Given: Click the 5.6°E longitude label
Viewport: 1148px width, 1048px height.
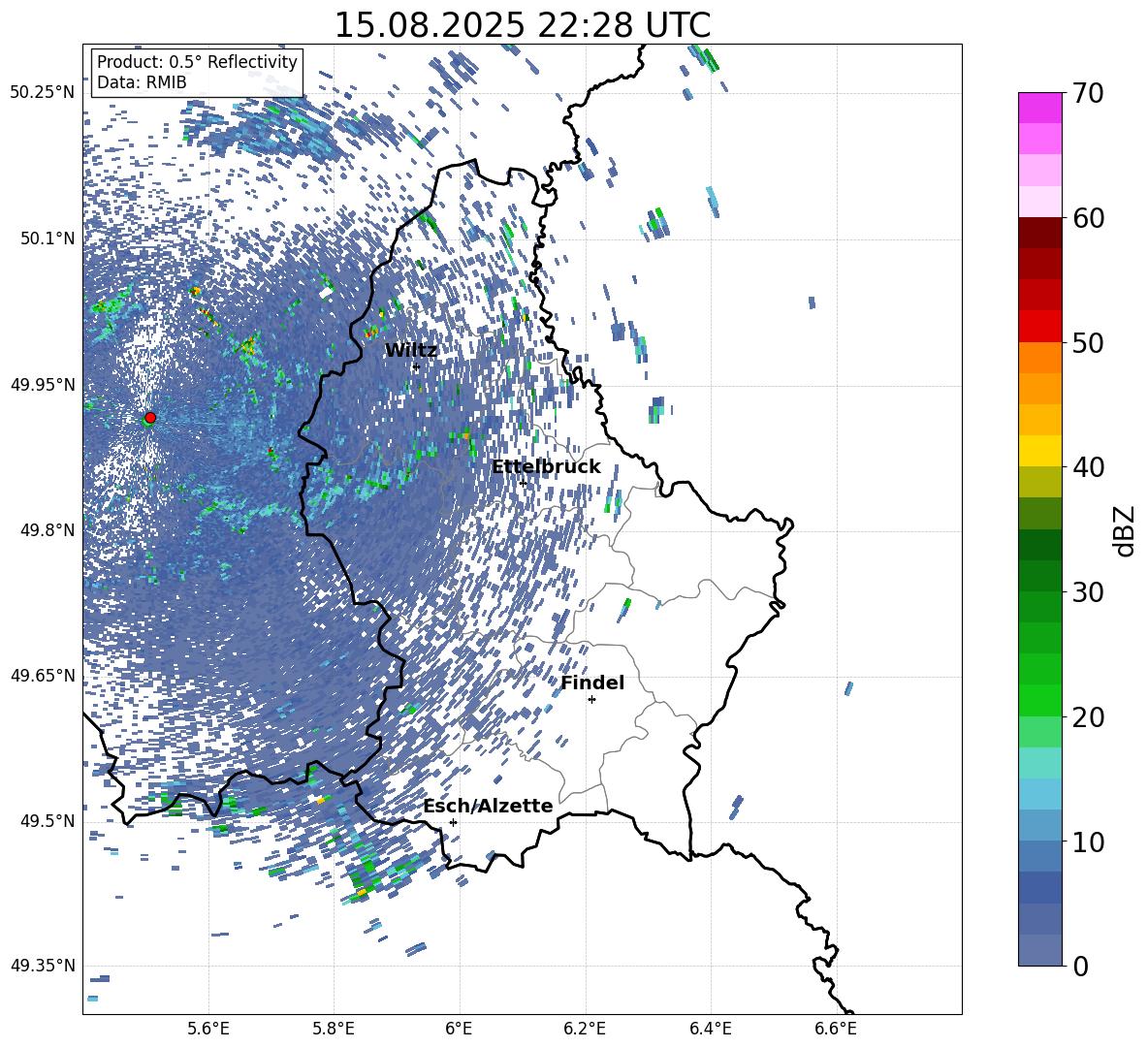Looking at the screenshot, I should click(208, 1029).
